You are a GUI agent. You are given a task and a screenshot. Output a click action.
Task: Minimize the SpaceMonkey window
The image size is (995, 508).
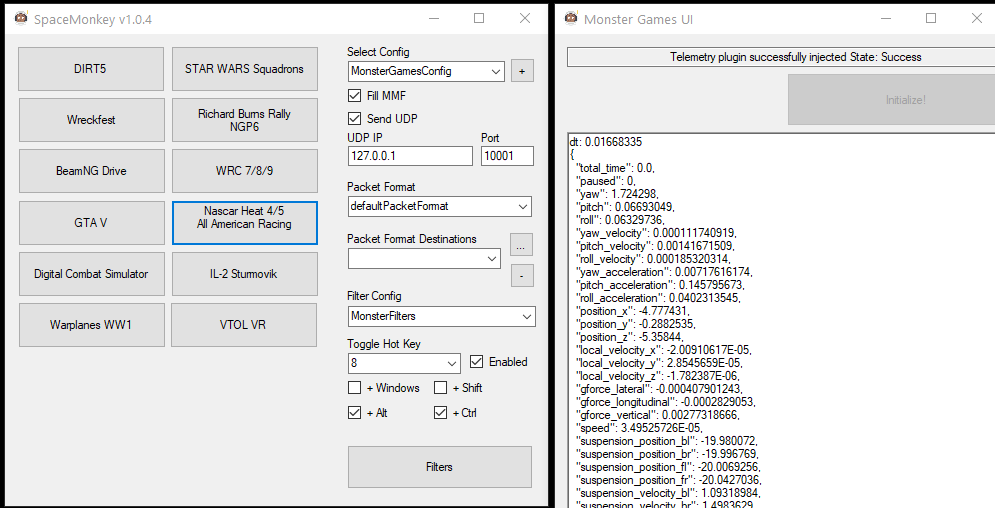point(433,18)
